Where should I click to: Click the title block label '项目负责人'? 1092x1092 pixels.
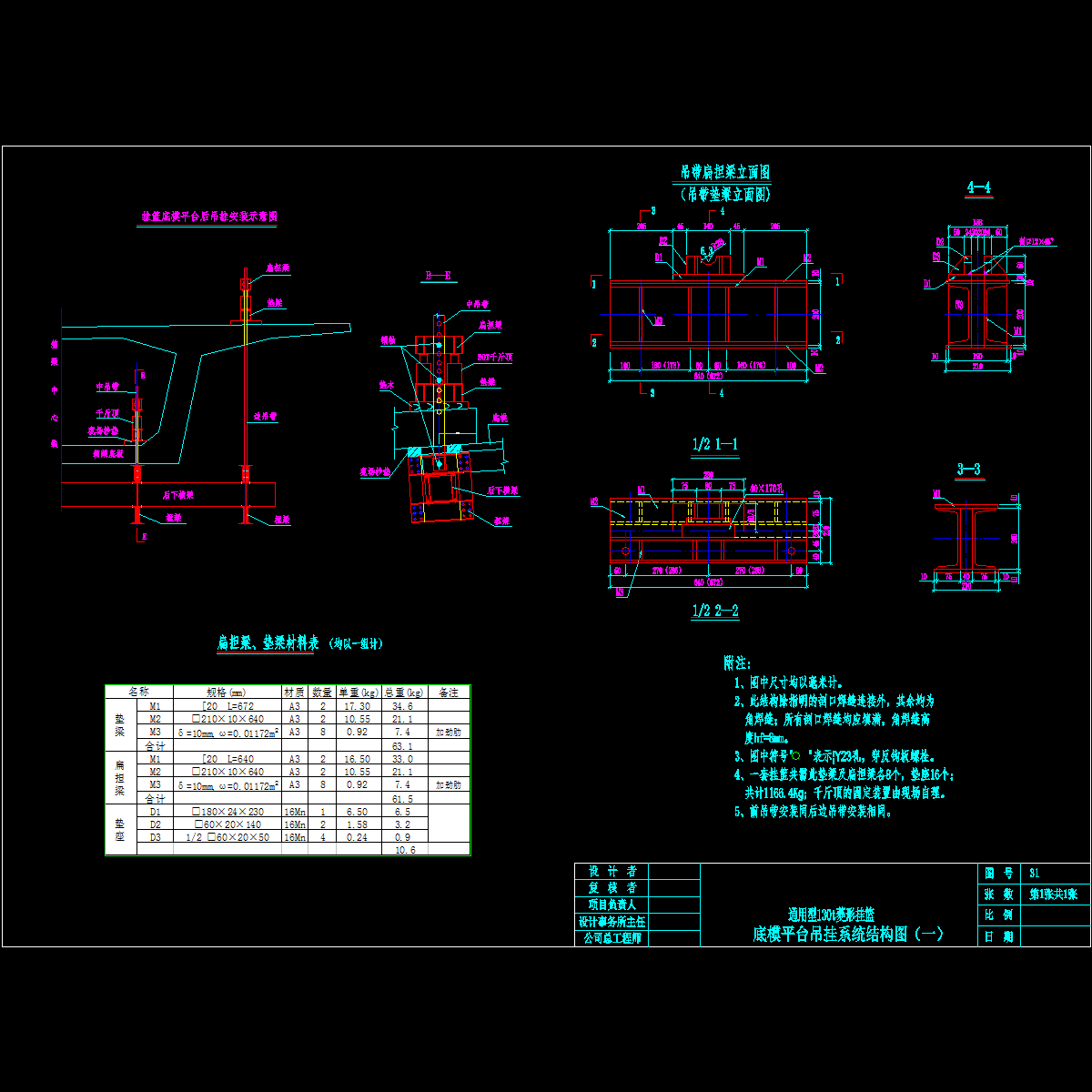click(612, 905)
